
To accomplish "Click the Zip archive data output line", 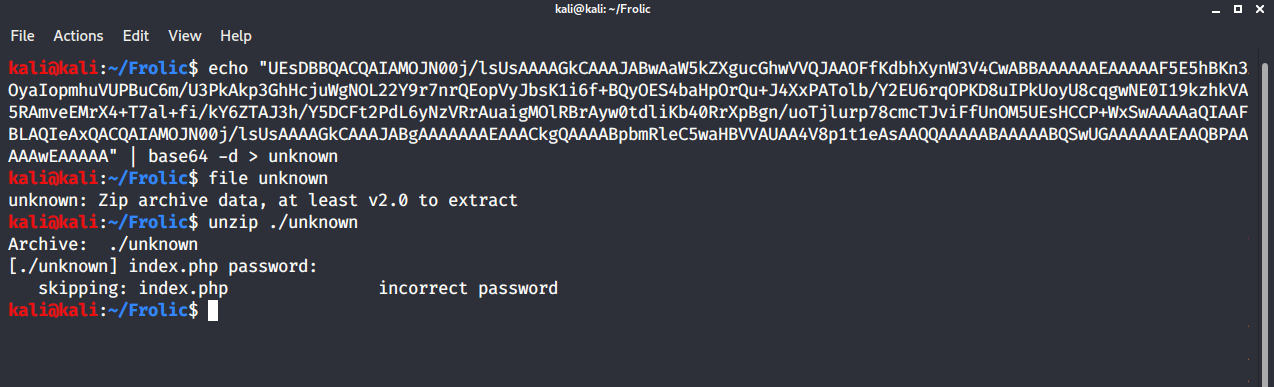I will [263, 201].
